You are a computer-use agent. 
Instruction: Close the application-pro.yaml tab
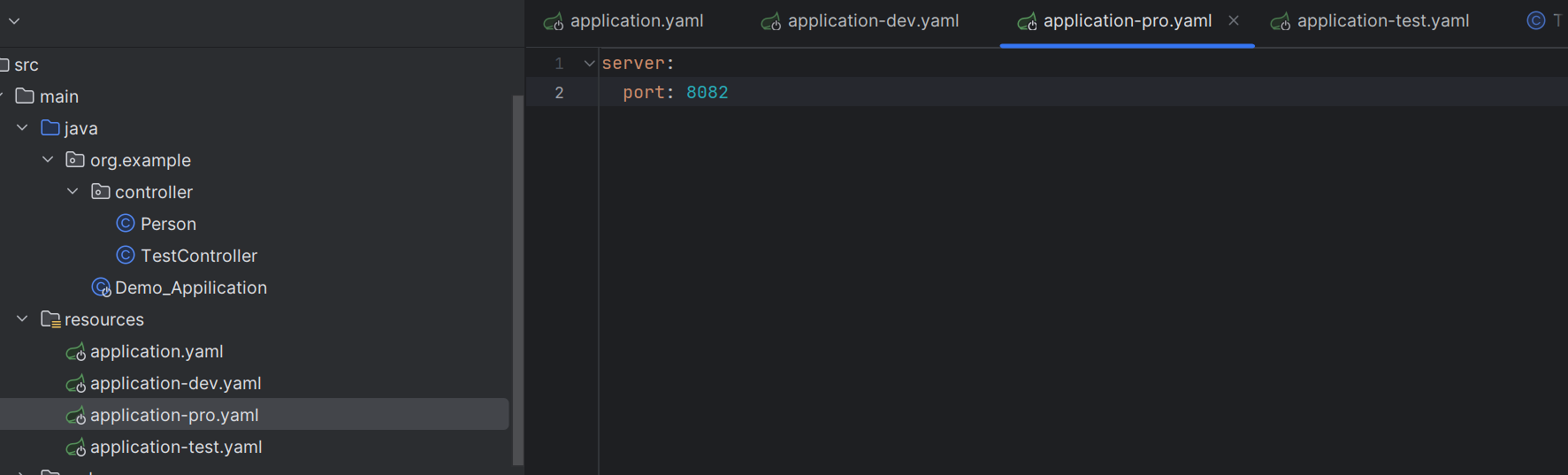(1234, 20)
